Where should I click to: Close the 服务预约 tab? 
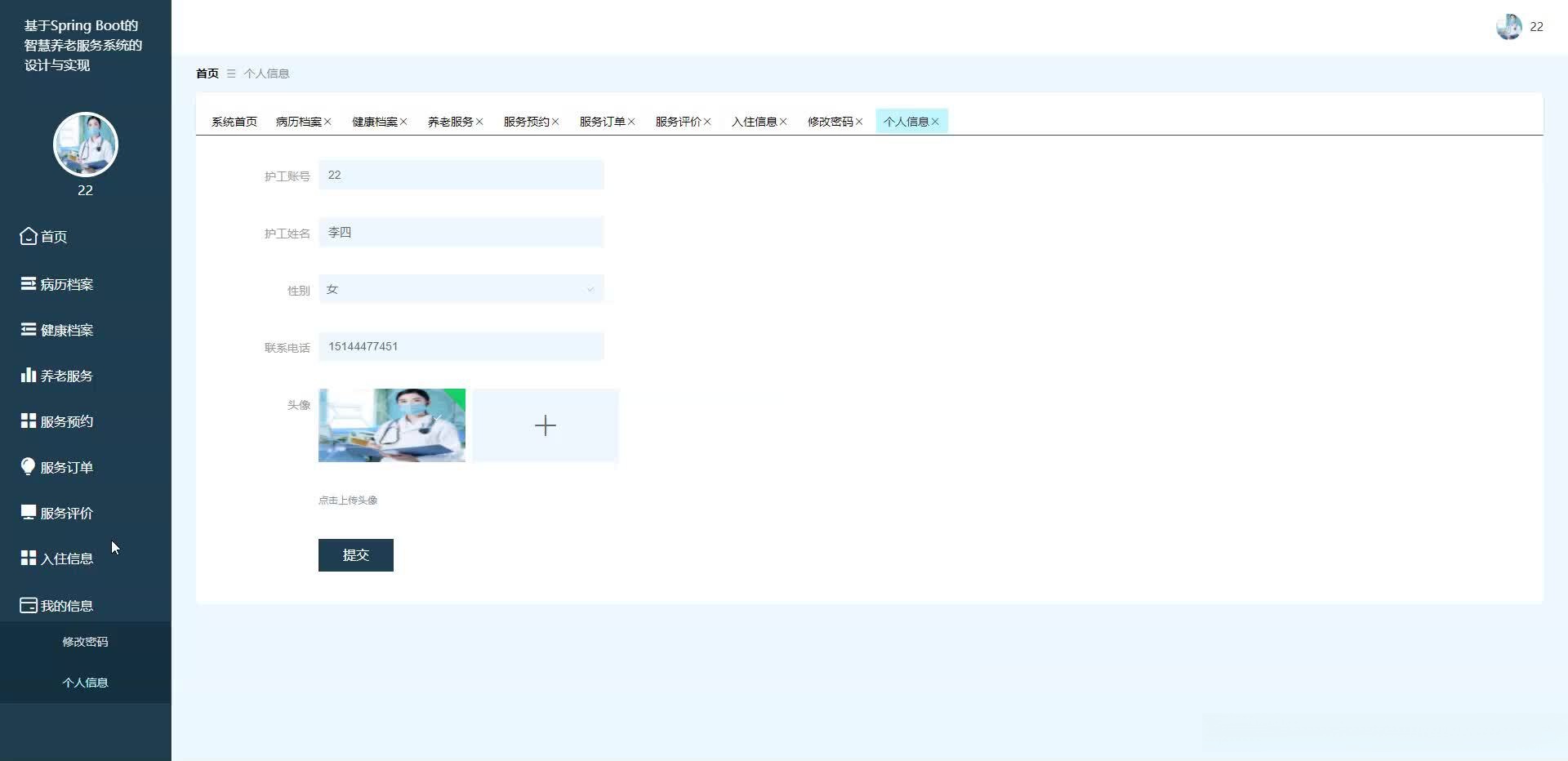555,122
